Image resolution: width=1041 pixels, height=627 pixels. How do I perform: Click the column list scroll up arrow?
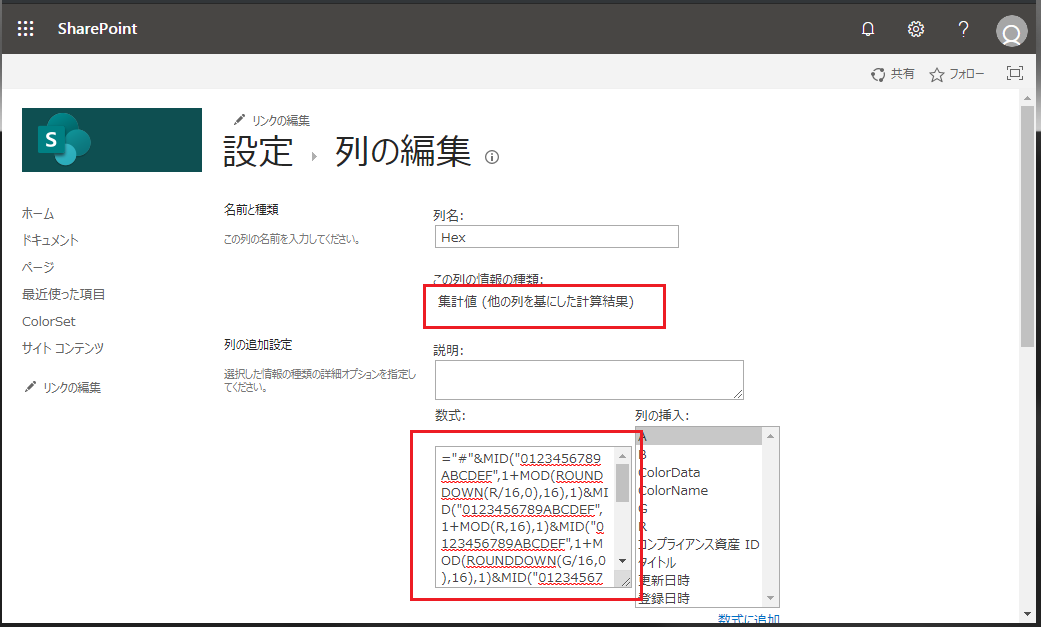[x=770, y=436]
